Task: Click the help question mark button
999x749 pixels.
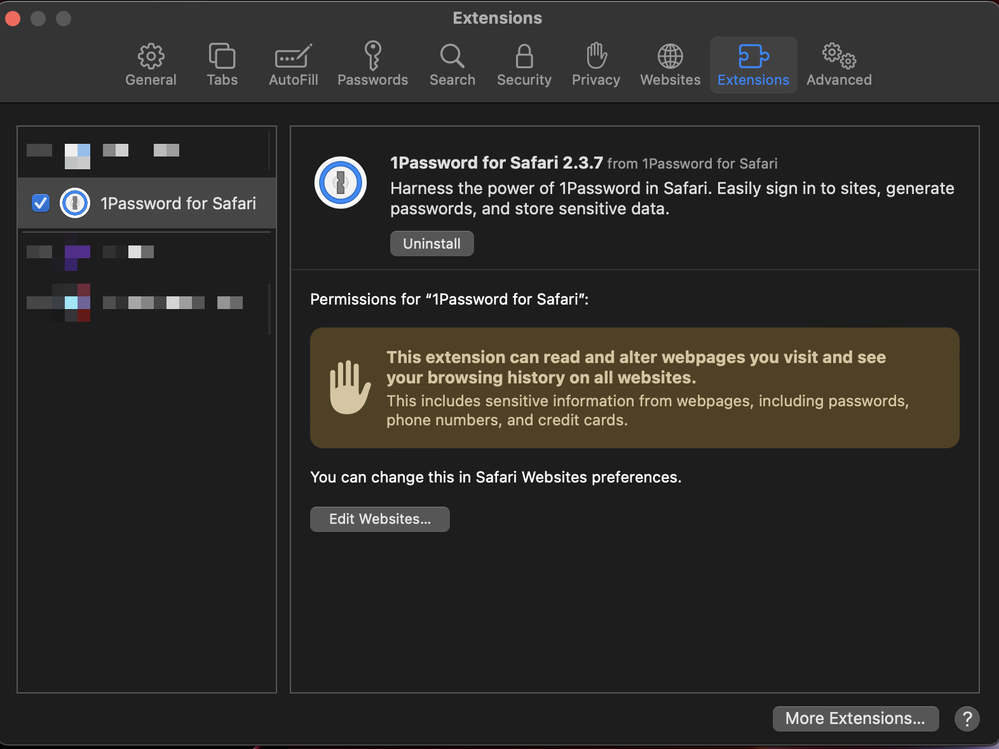Action: click(x=966, y=718)
